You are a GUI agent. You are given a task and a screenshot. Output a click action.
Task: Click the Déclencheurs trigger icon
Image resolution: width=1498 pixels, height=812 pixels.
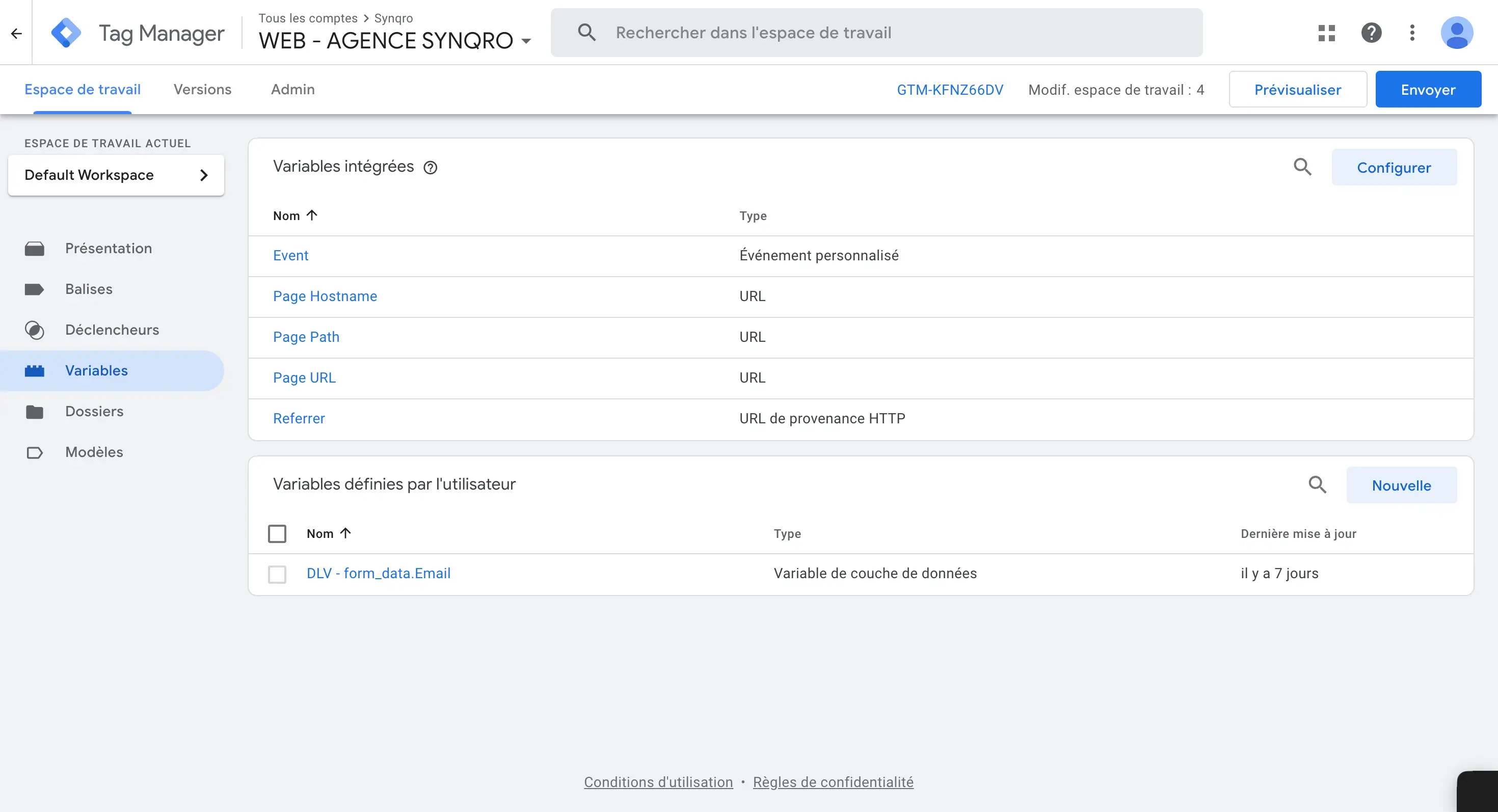click(34, 330)
